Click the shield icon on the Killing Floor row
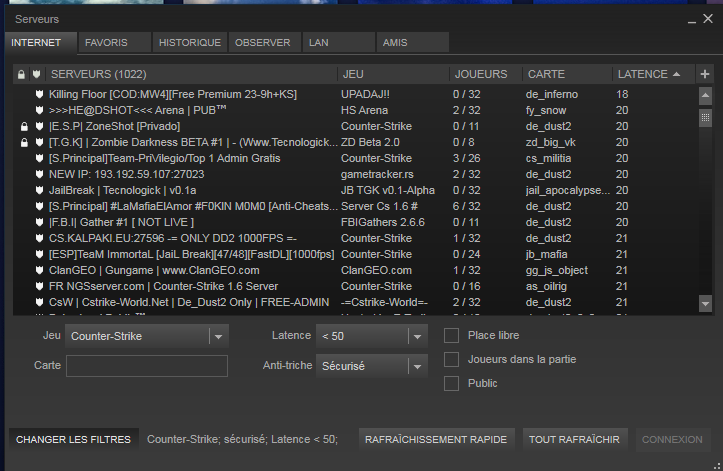This screenshot has height=471, width=723. (40, 95)
